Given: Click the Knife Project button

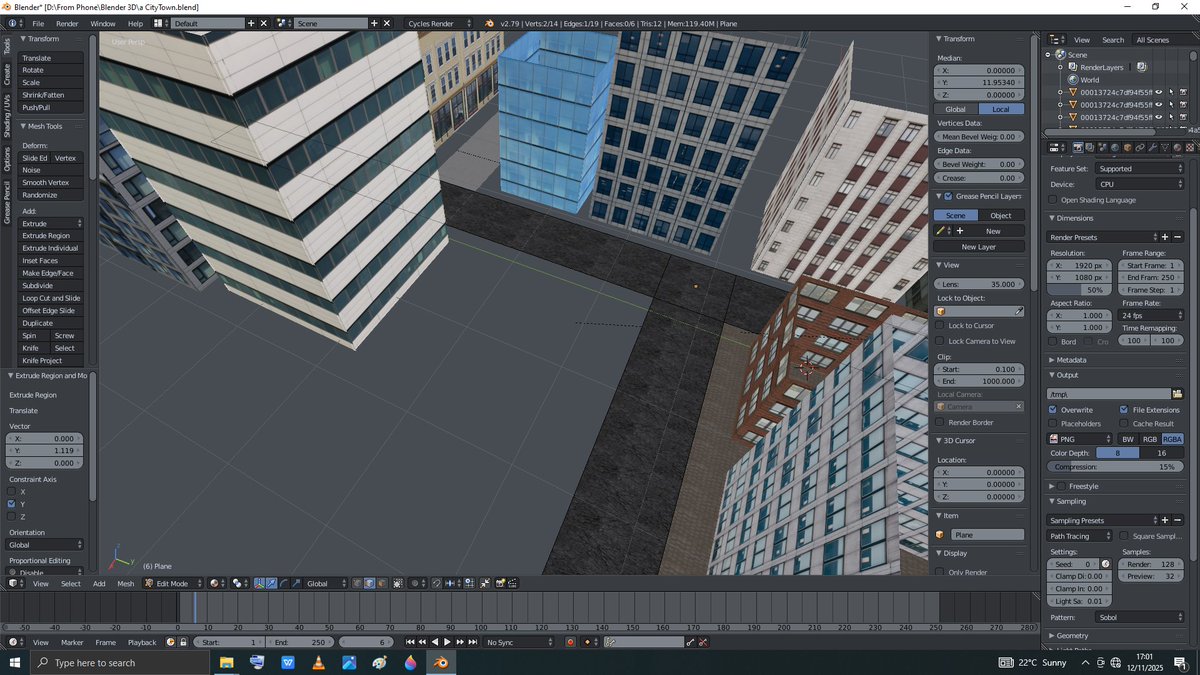Looking at the screenshot, I should pyautogui.click(x=50, y=361).
